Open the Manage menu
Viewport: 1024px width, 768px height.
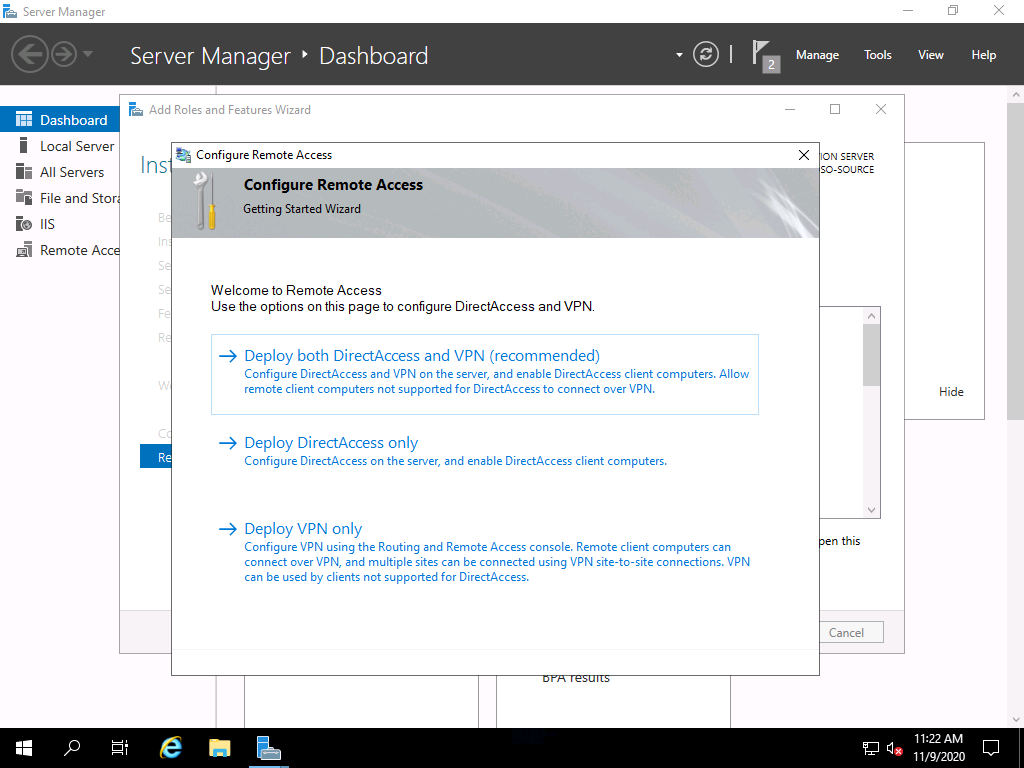point(817,55)
